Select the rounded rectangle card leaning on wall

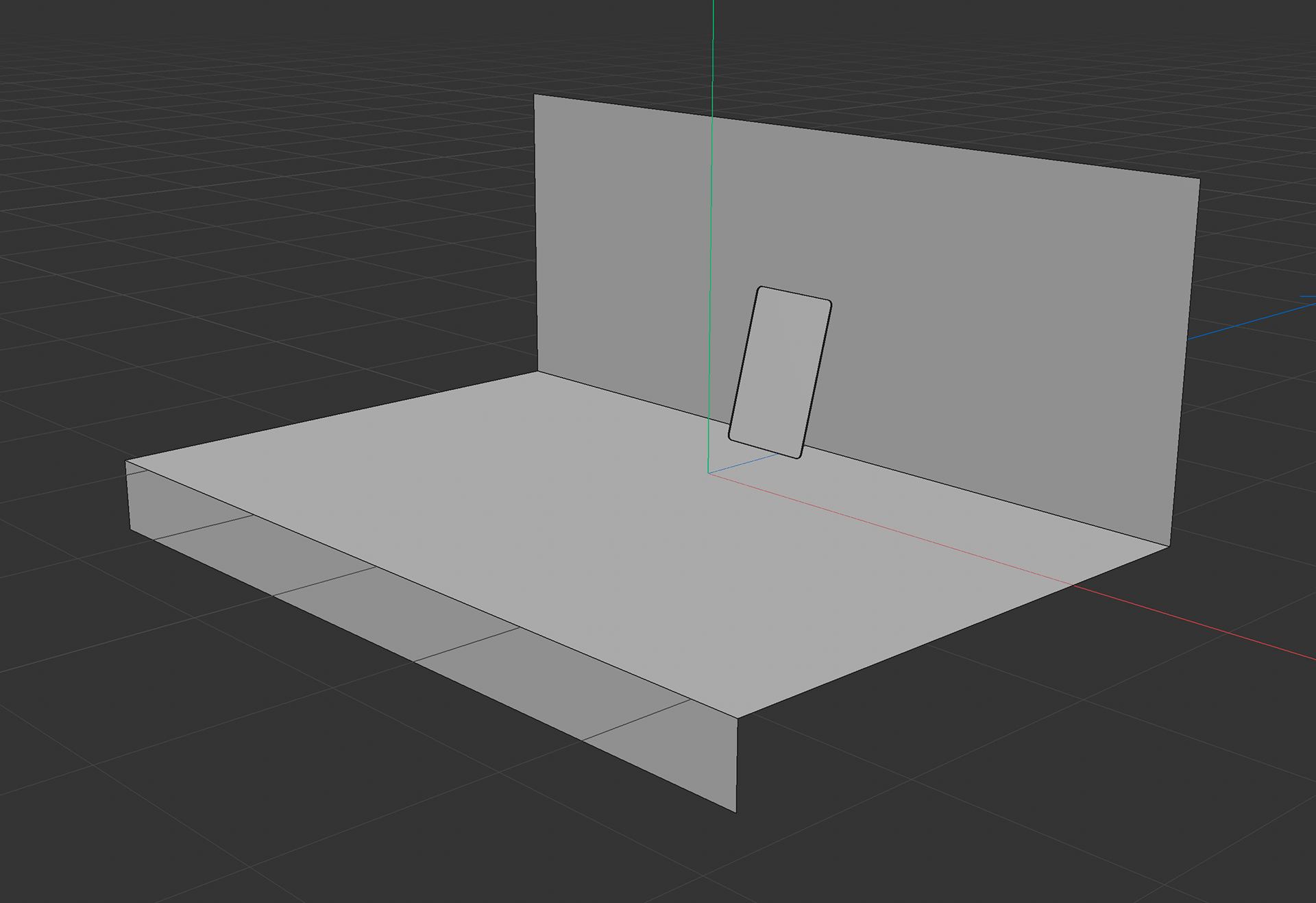tap(780, 372)
